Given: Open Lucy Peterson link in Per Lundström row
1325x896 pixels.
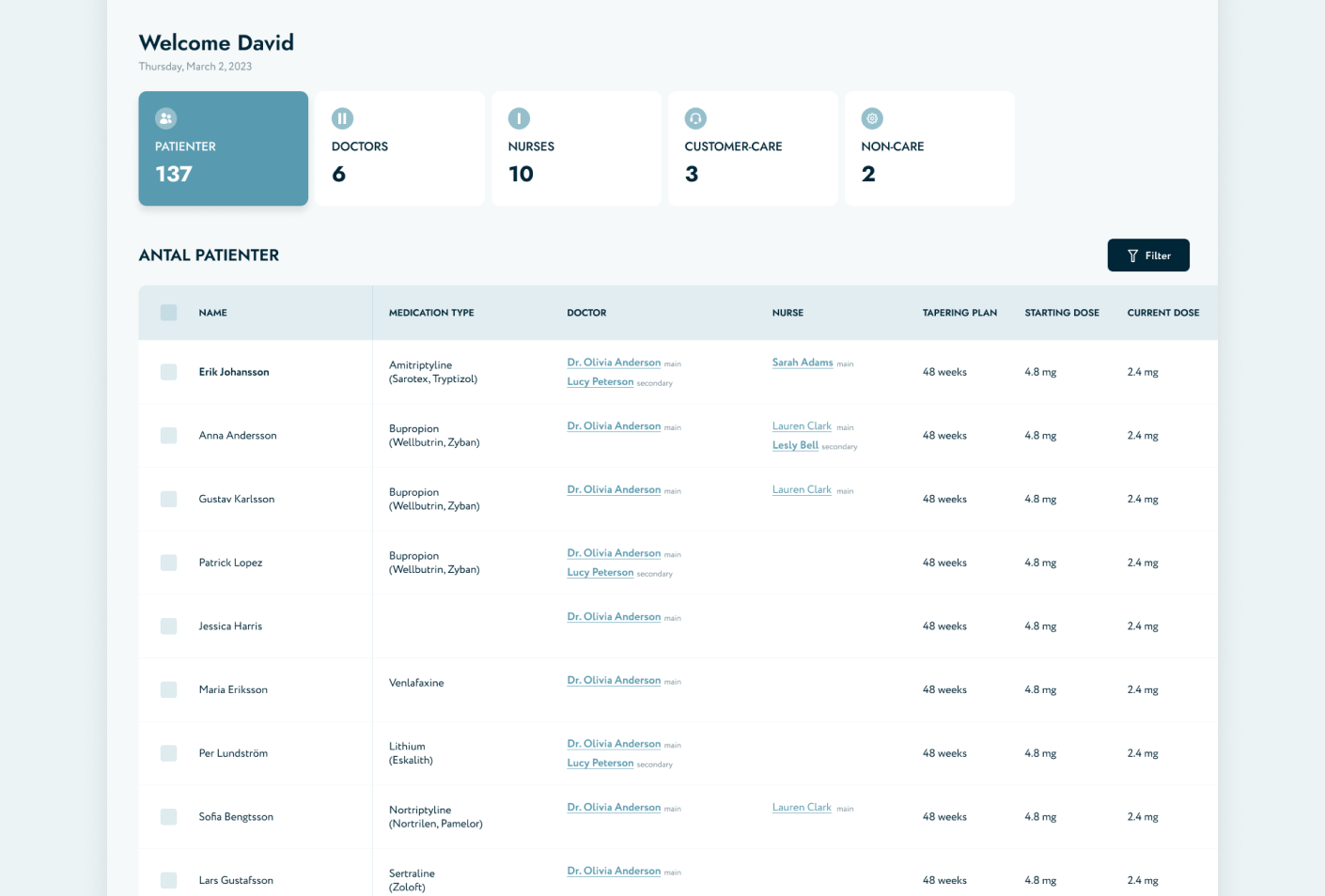Looking at the screenshot, I should point(600,764).
